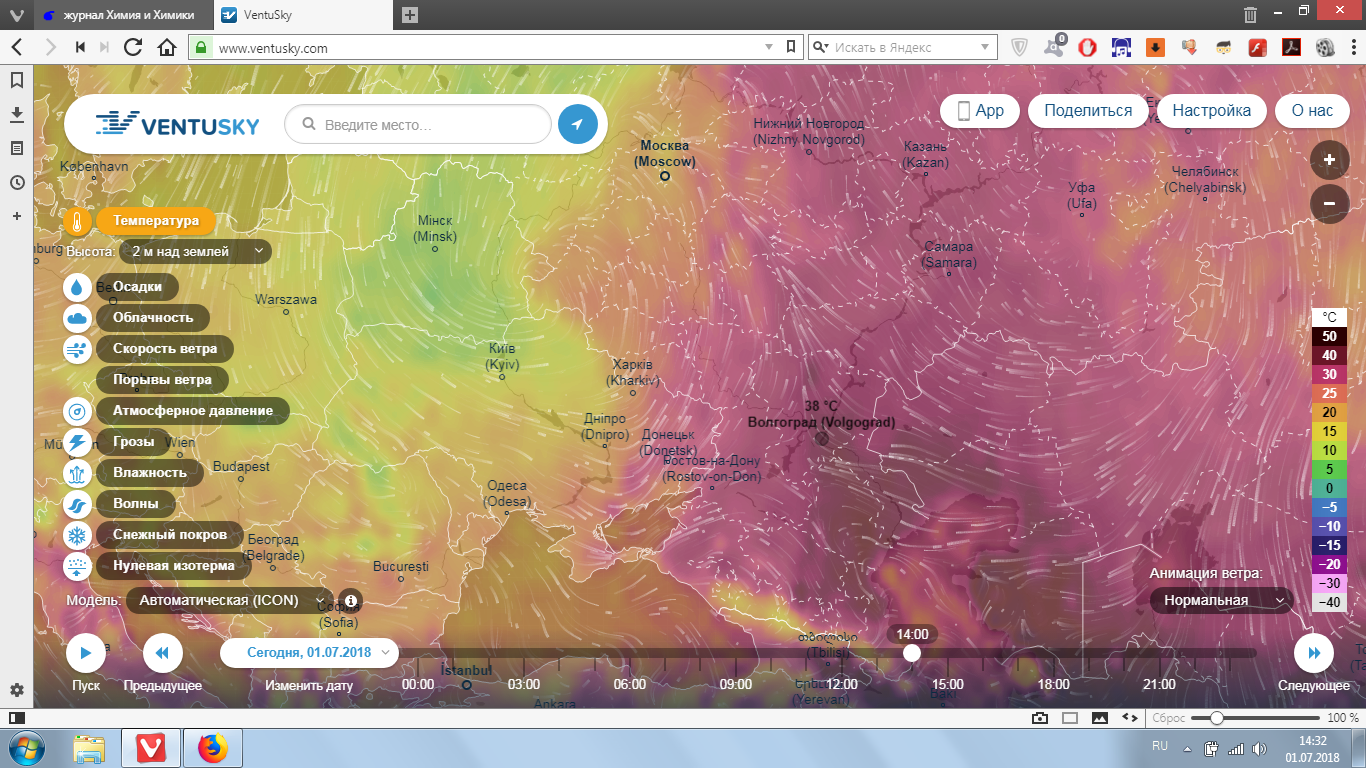The height and width of the screenshot is (768, 1366).
Task: Click the Поделиться button
Action: click(1088, 111)
